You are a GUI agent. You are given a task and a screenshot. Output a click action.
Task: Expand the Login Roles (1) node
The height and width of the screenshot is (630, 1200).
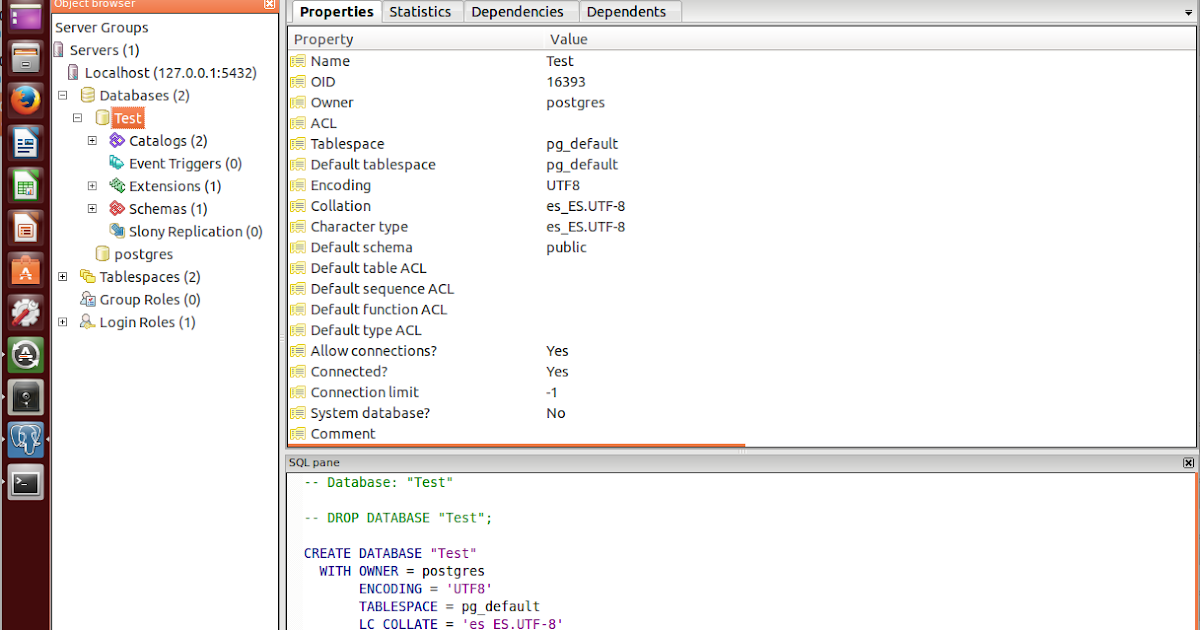click(63, 322)
